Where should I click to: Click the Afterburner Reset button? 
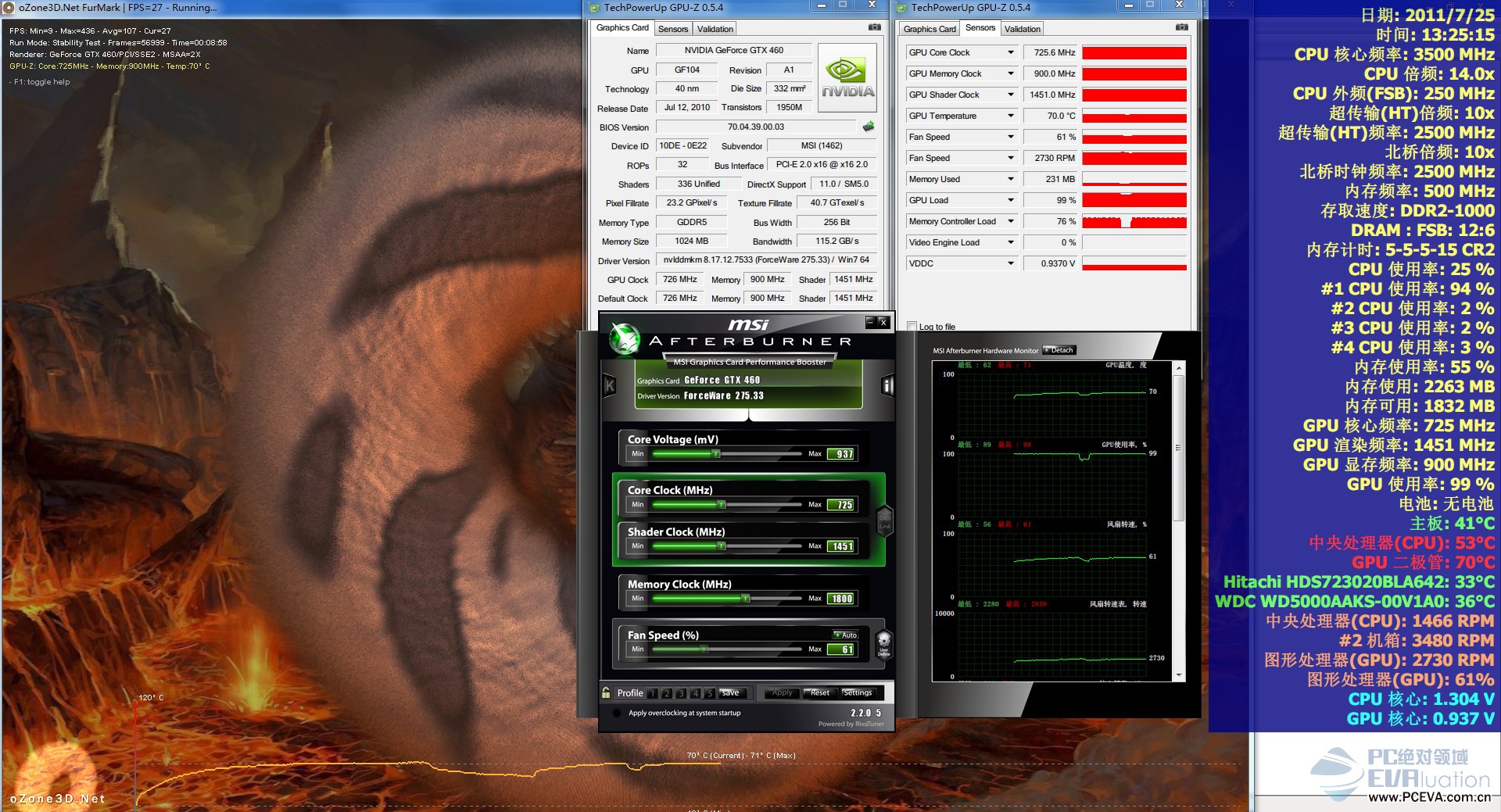click(x=819, y=692)
